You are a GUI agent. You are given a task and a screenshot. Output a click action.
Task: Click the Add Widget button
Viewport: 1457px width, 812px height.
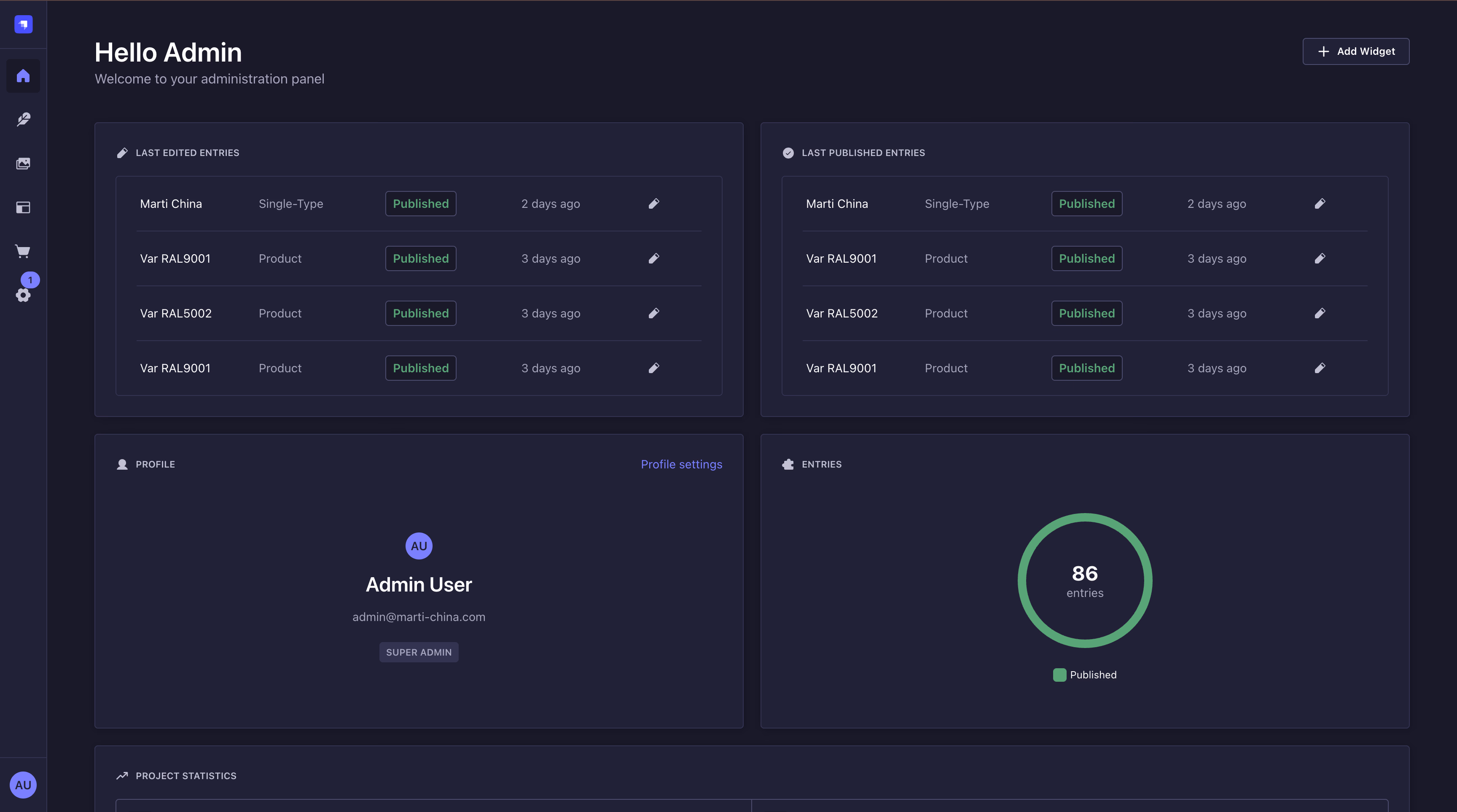1356,51
